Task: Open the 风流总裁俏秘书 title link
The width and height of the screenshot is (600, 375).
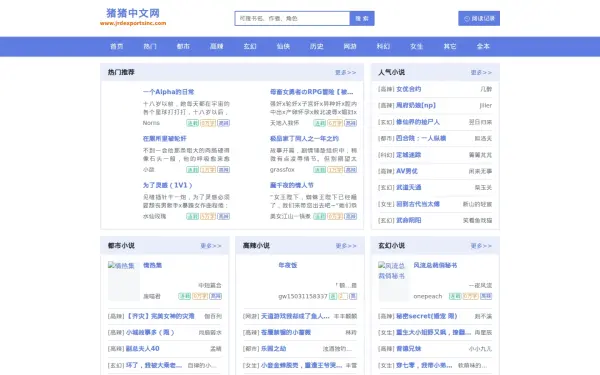Action: [x=435, y=265]
